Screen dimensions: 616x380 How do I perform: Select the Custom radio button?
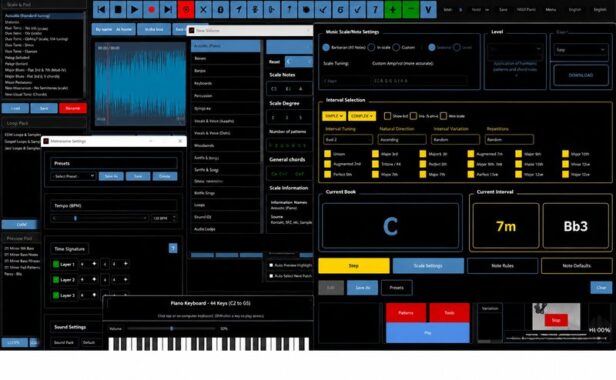[x=396, y=47]
